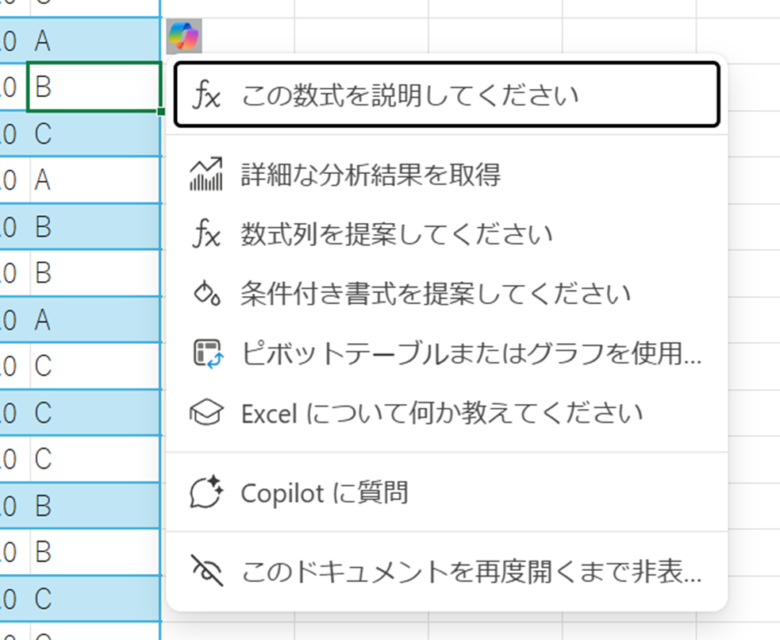The height and width of the screenshot is (640, 780).
Task: Select Excel について何か教えてください entry
Action: [442, 412]
